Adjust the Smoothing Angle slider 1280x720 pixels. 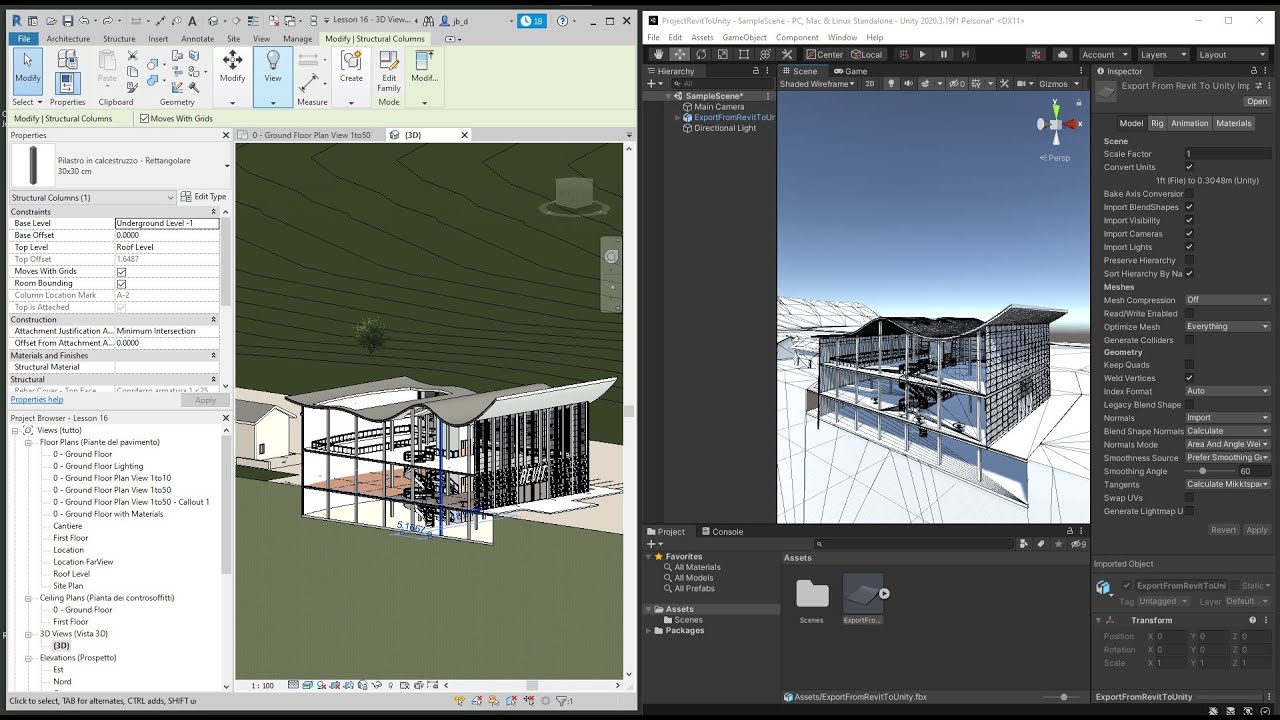[1202, 471]
